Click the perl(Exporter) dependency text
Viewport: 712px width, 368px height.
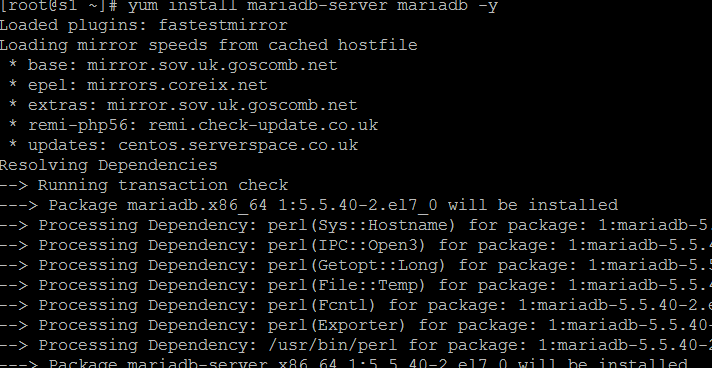tap(336, 325)
